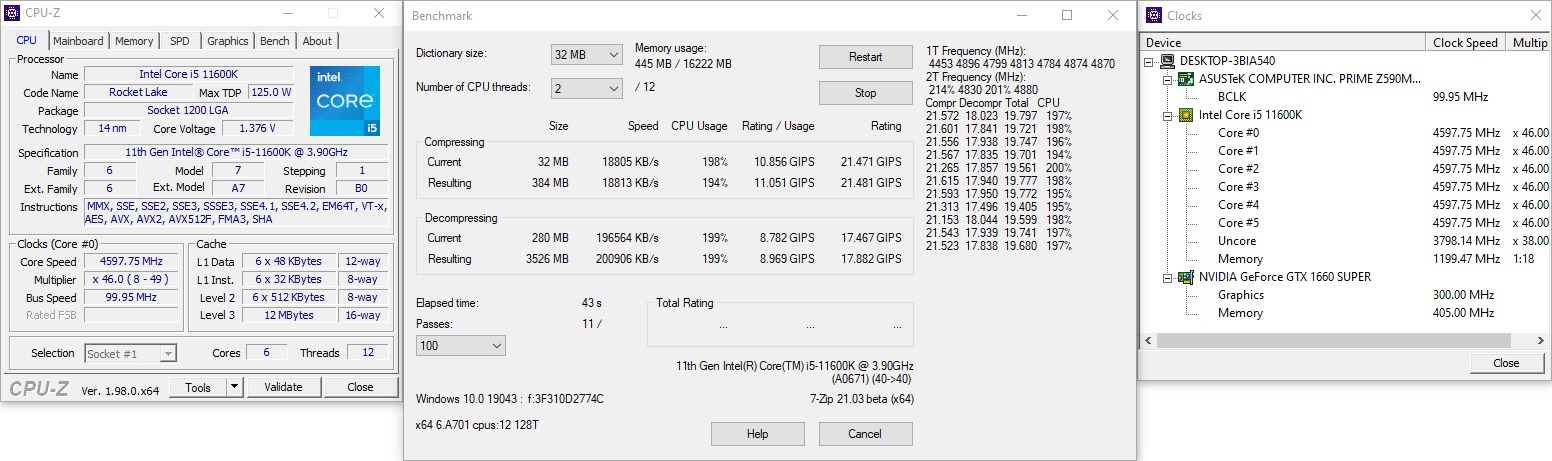Image resolution: width=1552 pixels, height=461 pixels.
Task: Stop the running 7-Zip benchmark
Action: pyautogui.click(x=865, y=93)
